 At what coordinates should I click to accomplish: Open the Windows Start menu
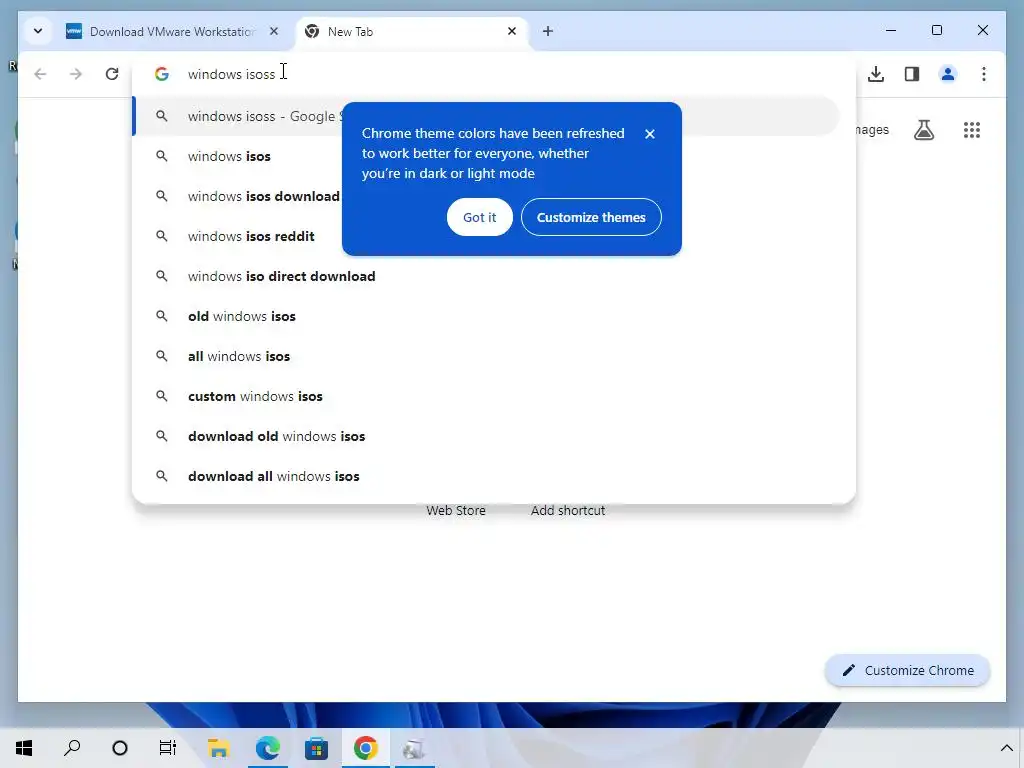tap(24, 748)
